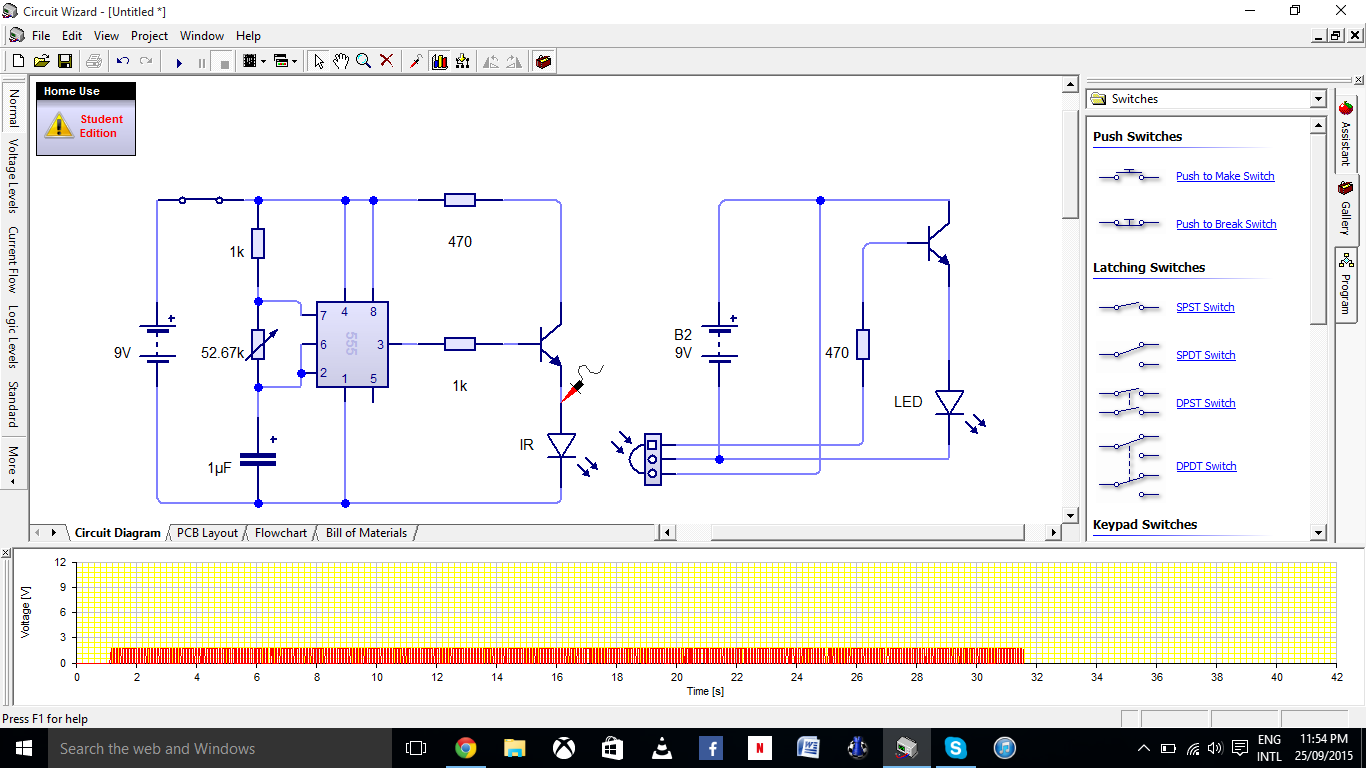Click the DPST Switch link

tap(1205, 403)
